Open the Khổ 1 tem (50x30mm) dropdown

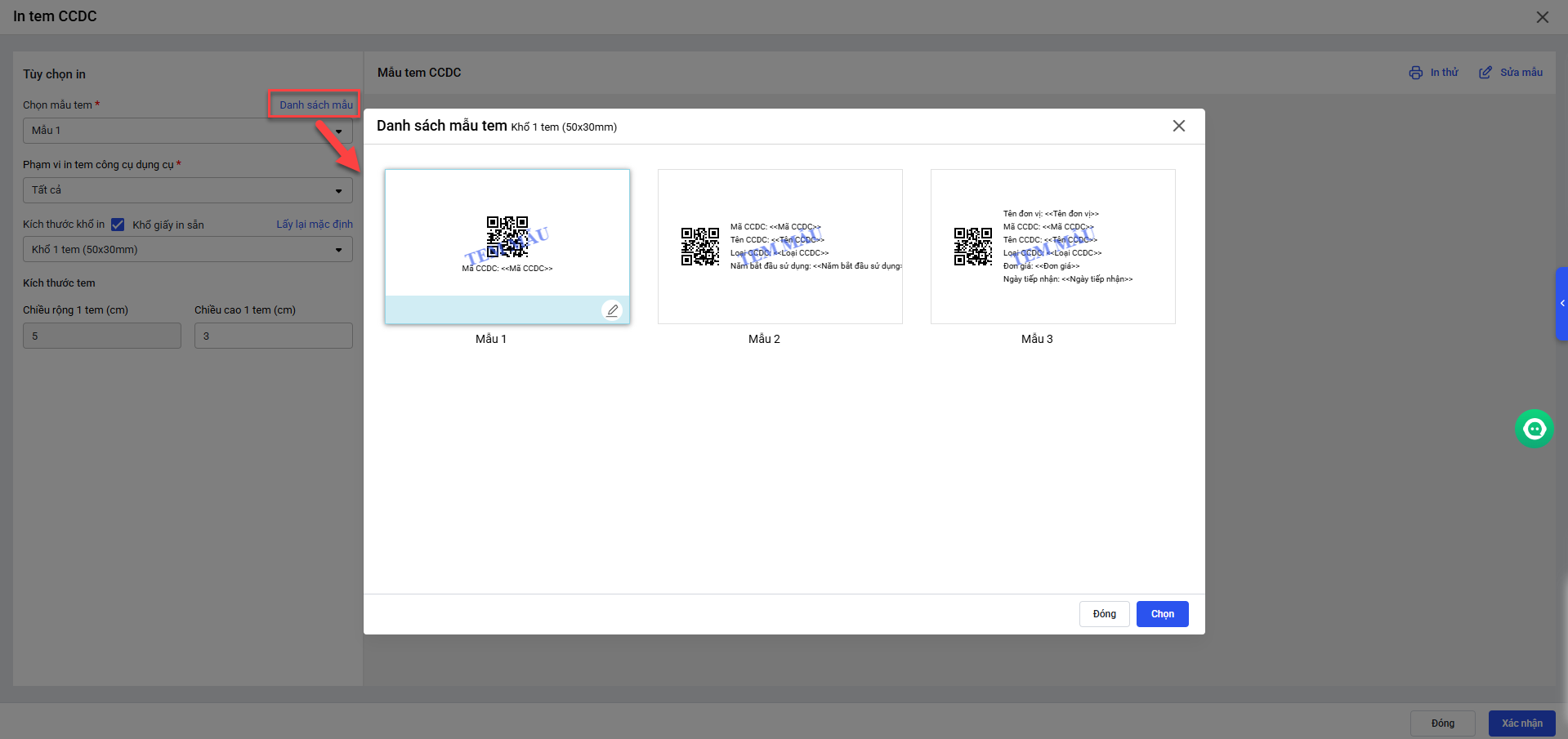point(187,250)
